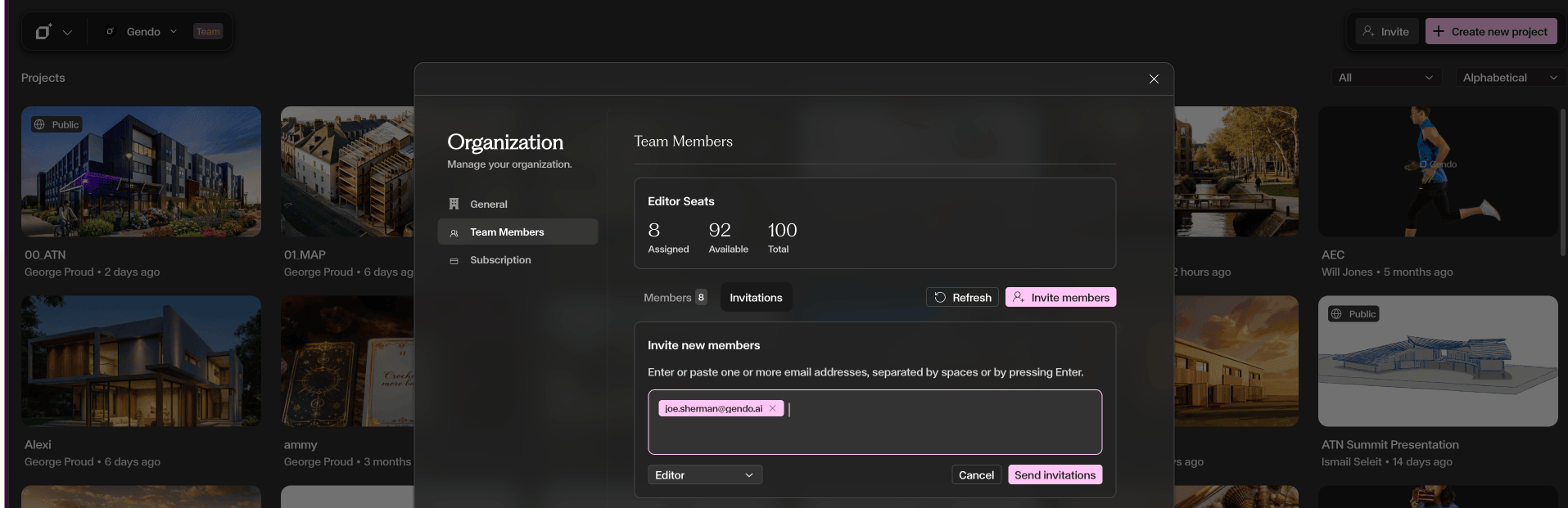Click the Invite button in top bar
1568x508 pixels.
tap(1386, 32)
